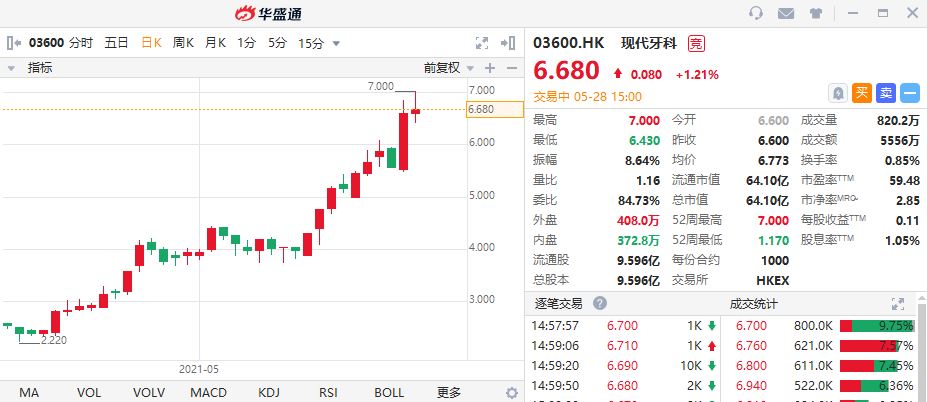Viewport: 927px width, 402px height.
Task: Open 更多 more indicators
Action: point(449,393)
